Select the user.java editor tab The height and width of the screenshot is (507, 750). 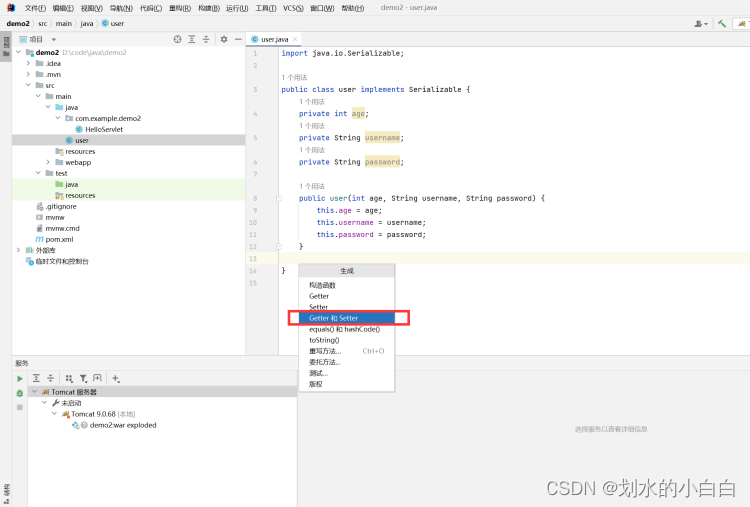[275, 39]
